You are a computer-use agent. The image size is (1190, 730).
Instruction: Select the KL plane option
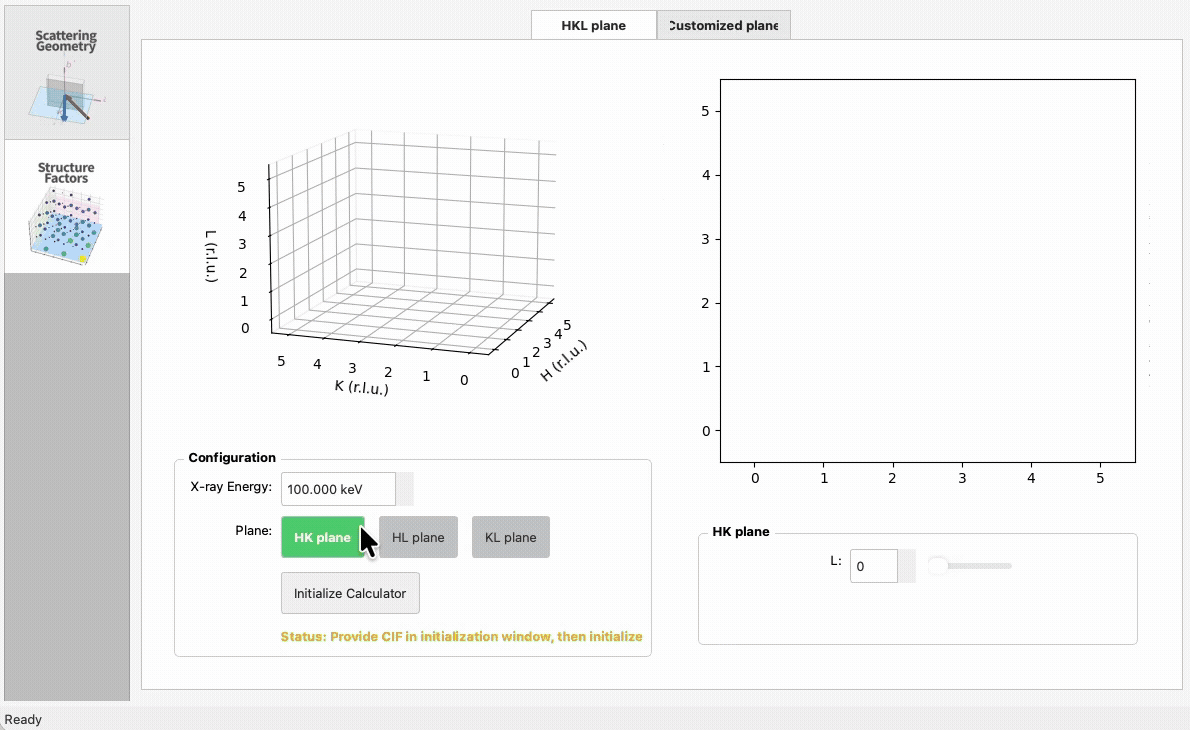tap(510, 537)
